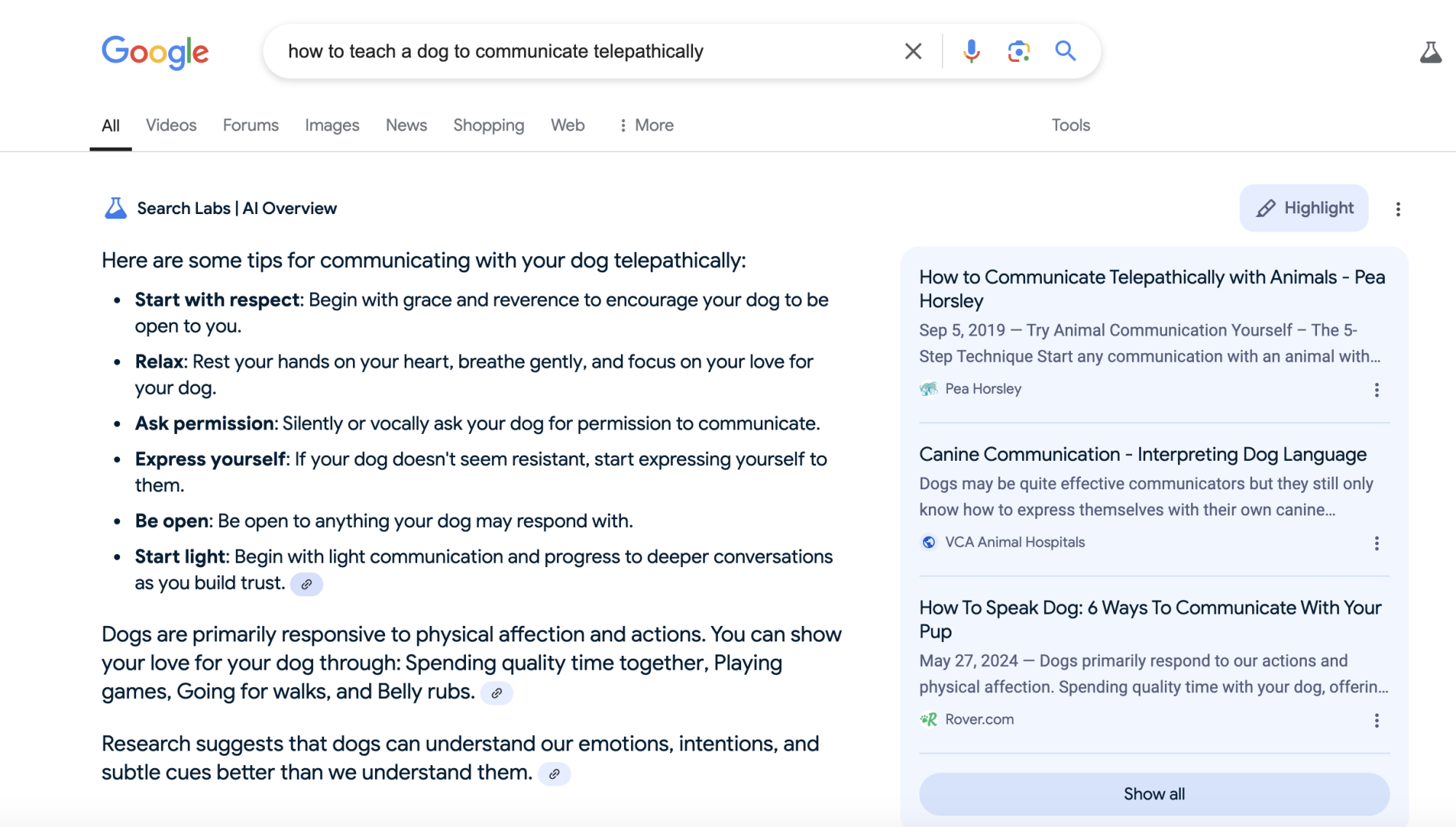Screen dimensions: 1456x827
Task: Click inside the search input field
Action: (x=582, y=51)
